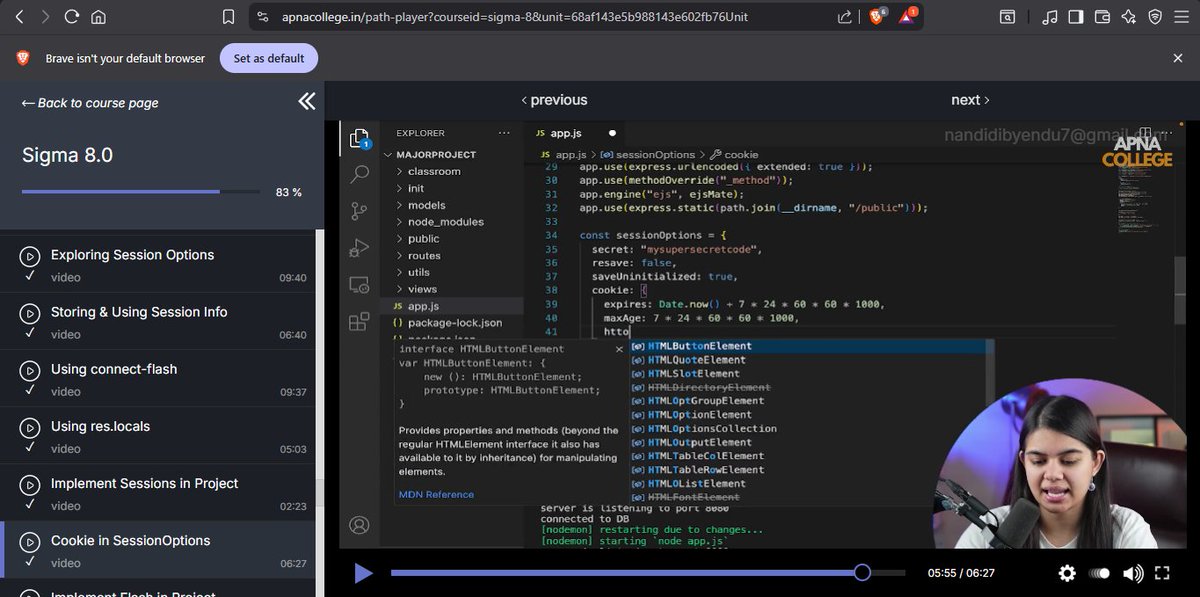The image size is (1200, 597).
Task: Go to previous lesson
Action: coord(554,100)
